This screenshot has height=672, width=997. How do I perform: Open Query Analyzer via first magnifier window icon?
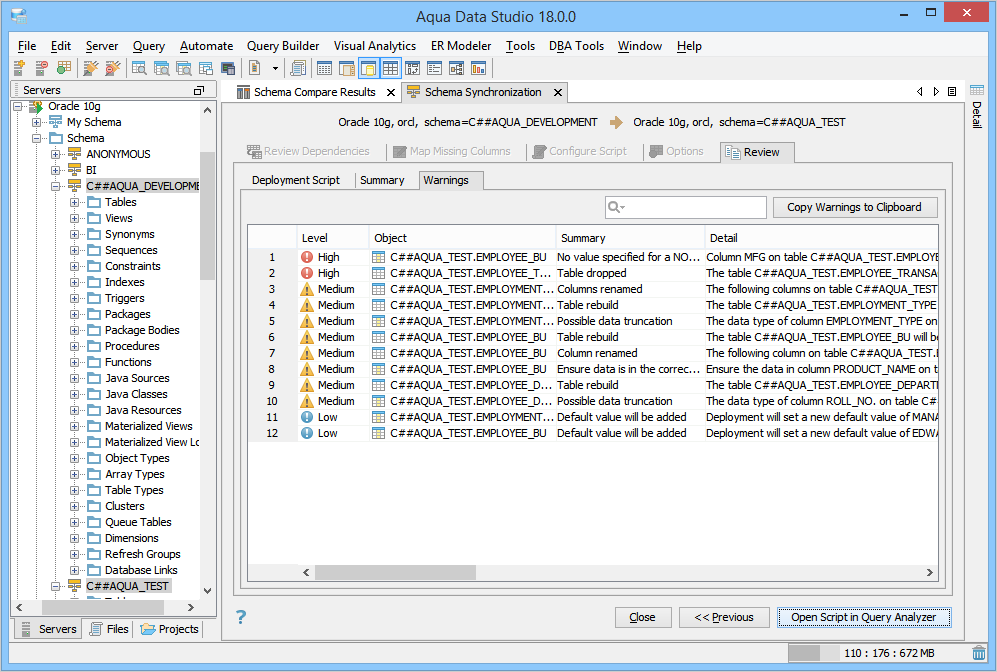(x=139, y=68)
